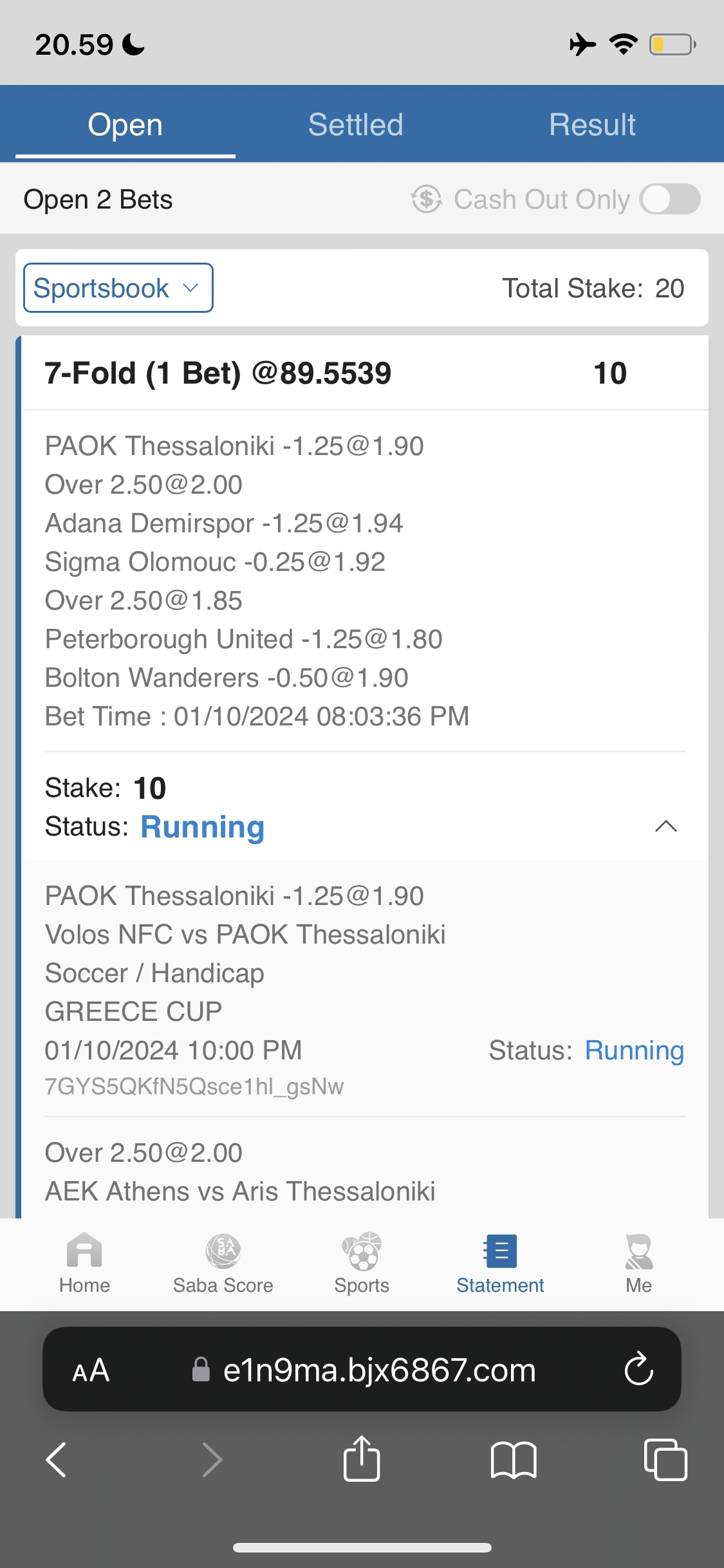Viewport: 724px width, 1568px height.
Task: Tap the Cash Out Only dollar icon
Action: 427,199
